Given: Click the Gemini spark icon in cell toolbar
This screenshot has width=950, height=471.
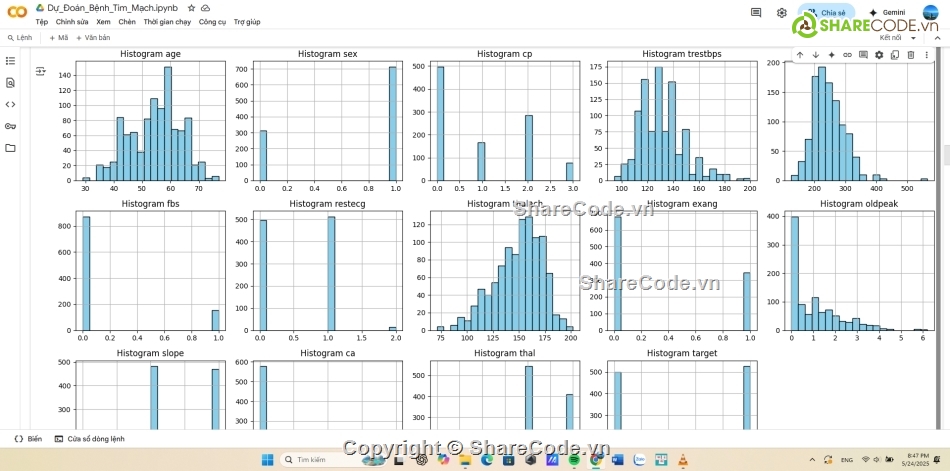Looking at the screenshot, I should point(831,55).
